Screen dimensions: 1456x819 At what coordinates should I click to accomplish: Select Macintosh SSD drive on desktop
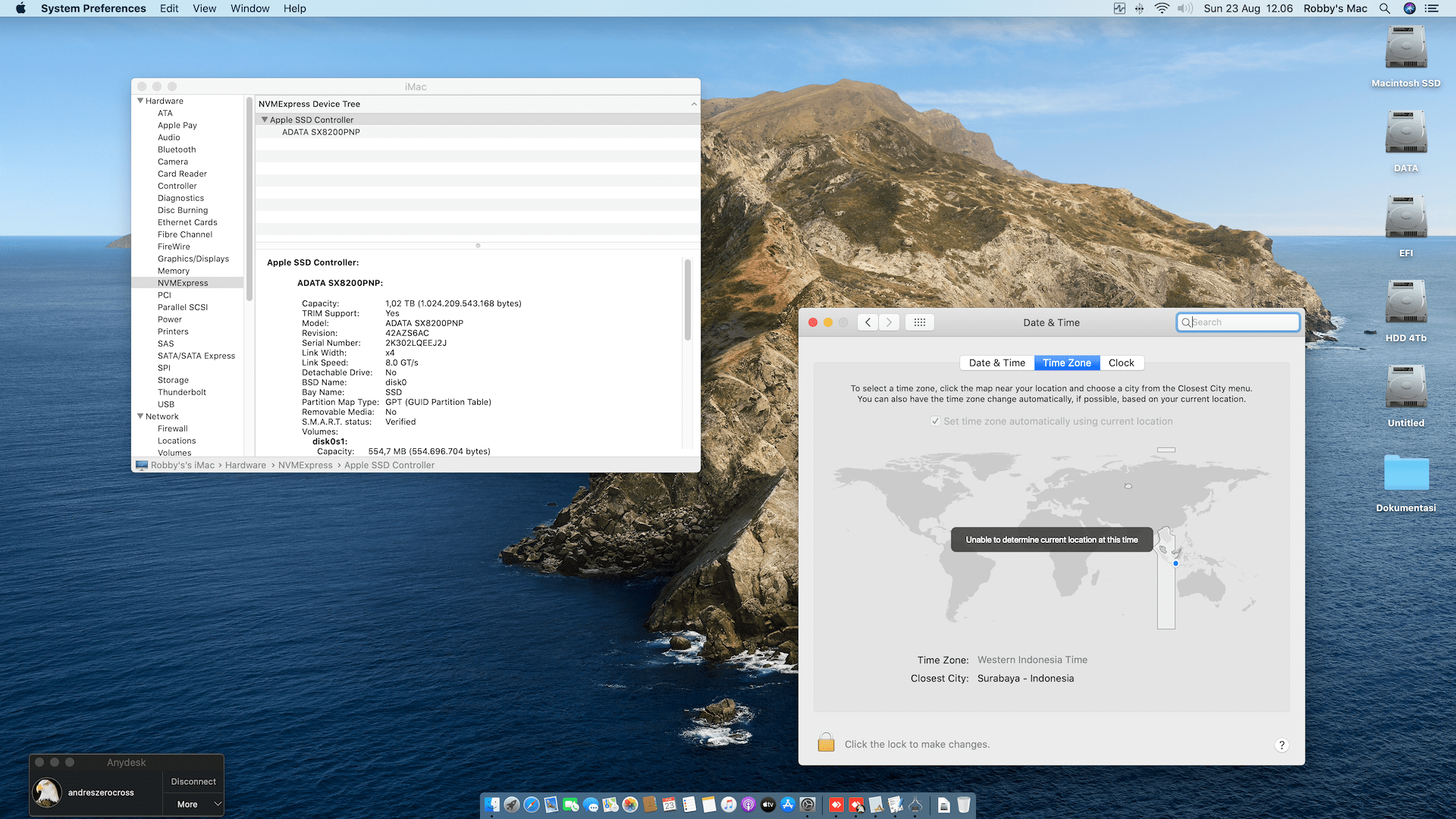tap(1406, 57)
